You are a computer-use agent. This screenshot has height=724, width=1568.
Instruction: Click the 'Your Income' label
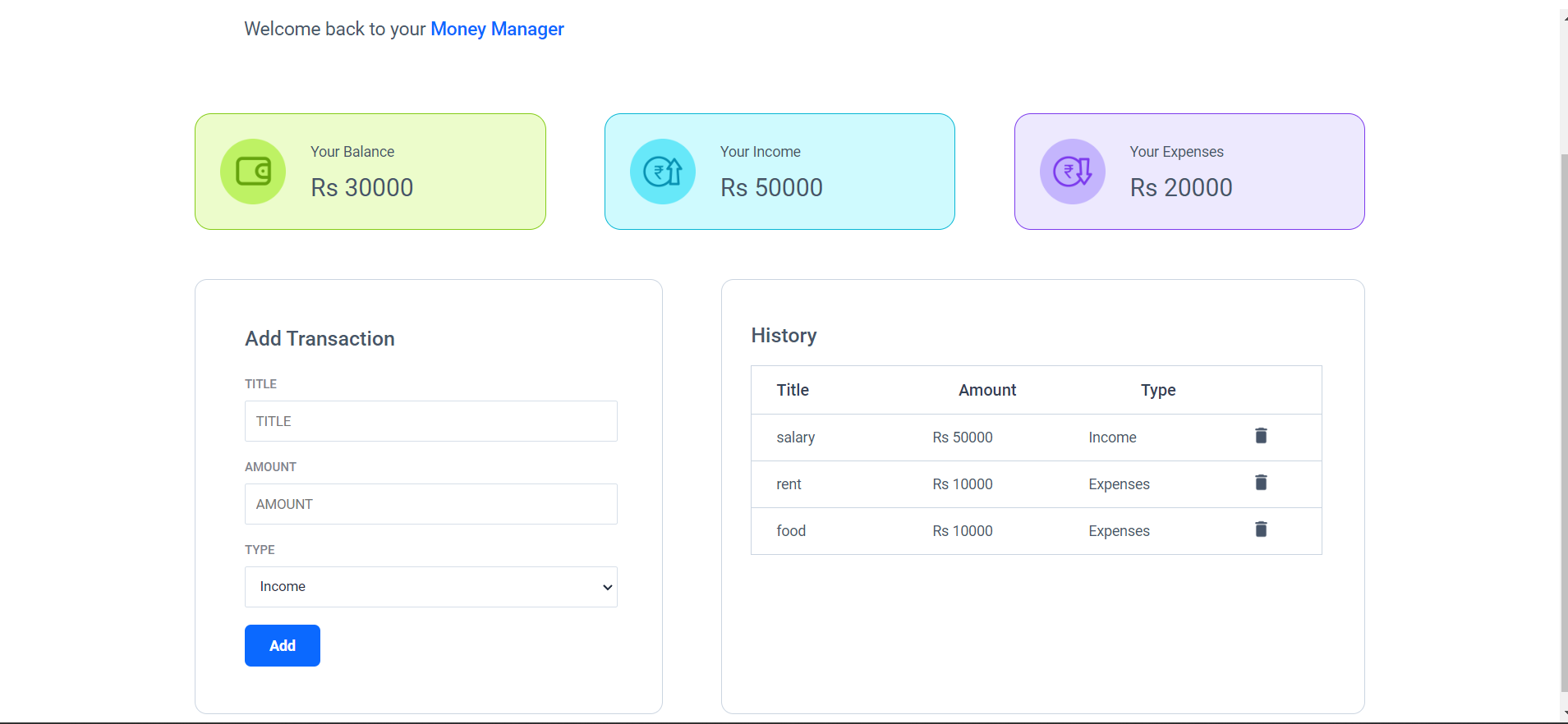click(761, 152)
